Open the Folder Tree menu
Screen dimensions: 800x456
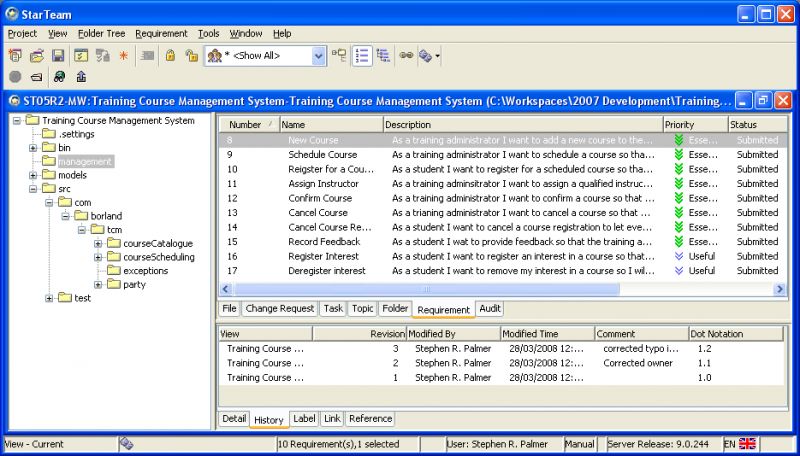click(x=101, y=33)
